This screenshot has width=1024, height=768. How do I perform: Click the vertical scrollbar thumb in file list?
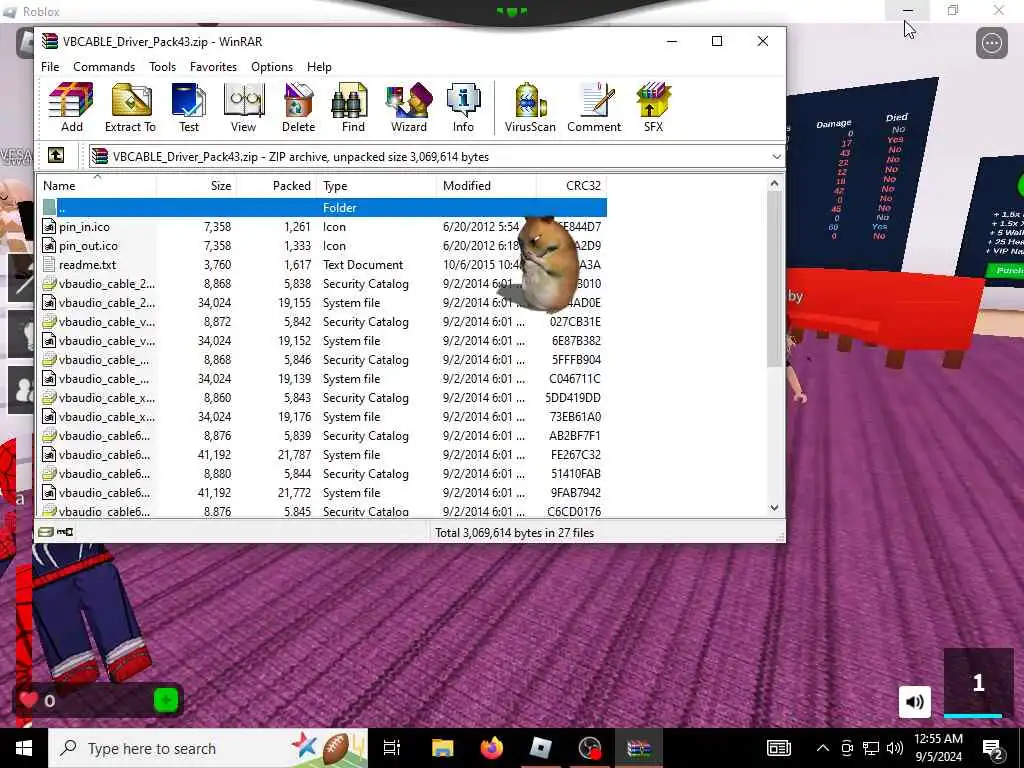pos(774,280)
